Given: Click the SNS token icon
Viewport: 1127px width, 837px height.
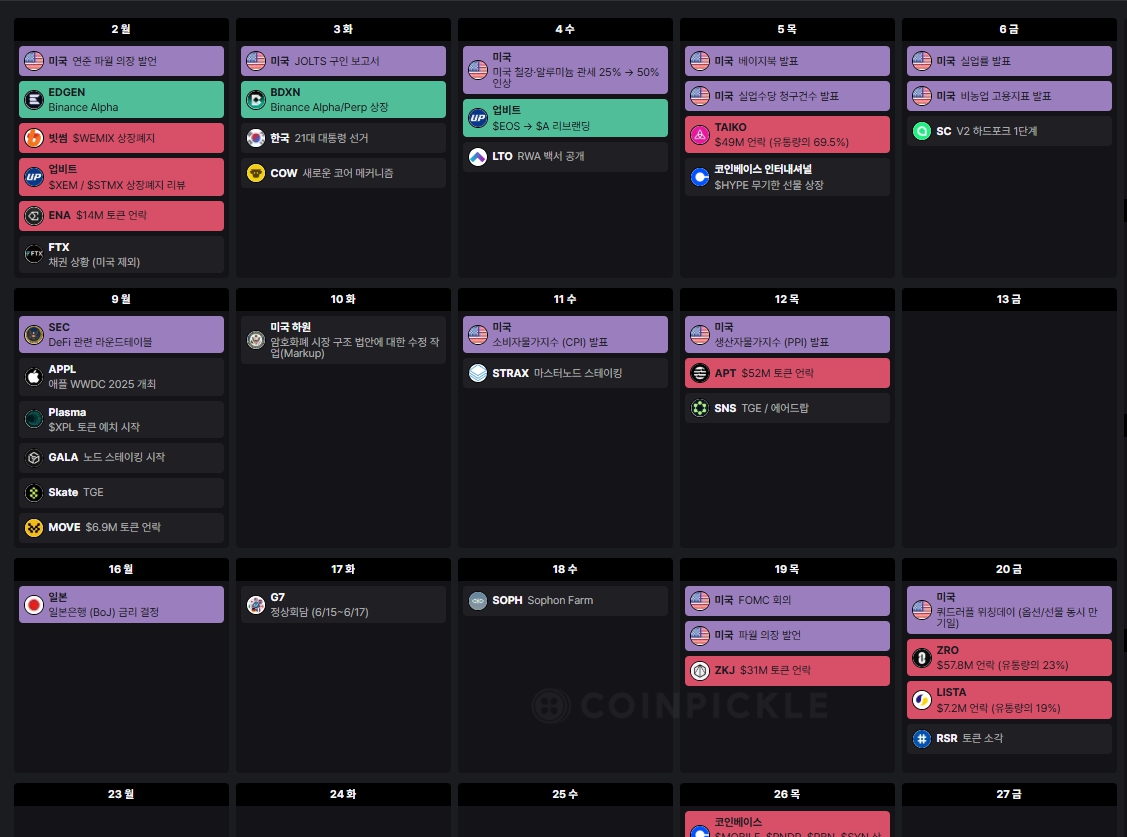Looking at the screenshot, I should tap(700, 408).
